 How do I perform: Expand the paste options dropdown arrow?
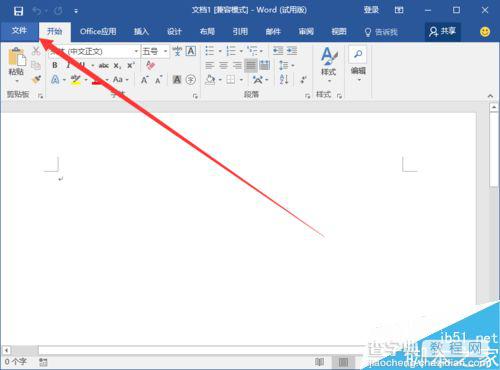coord(17,81)
